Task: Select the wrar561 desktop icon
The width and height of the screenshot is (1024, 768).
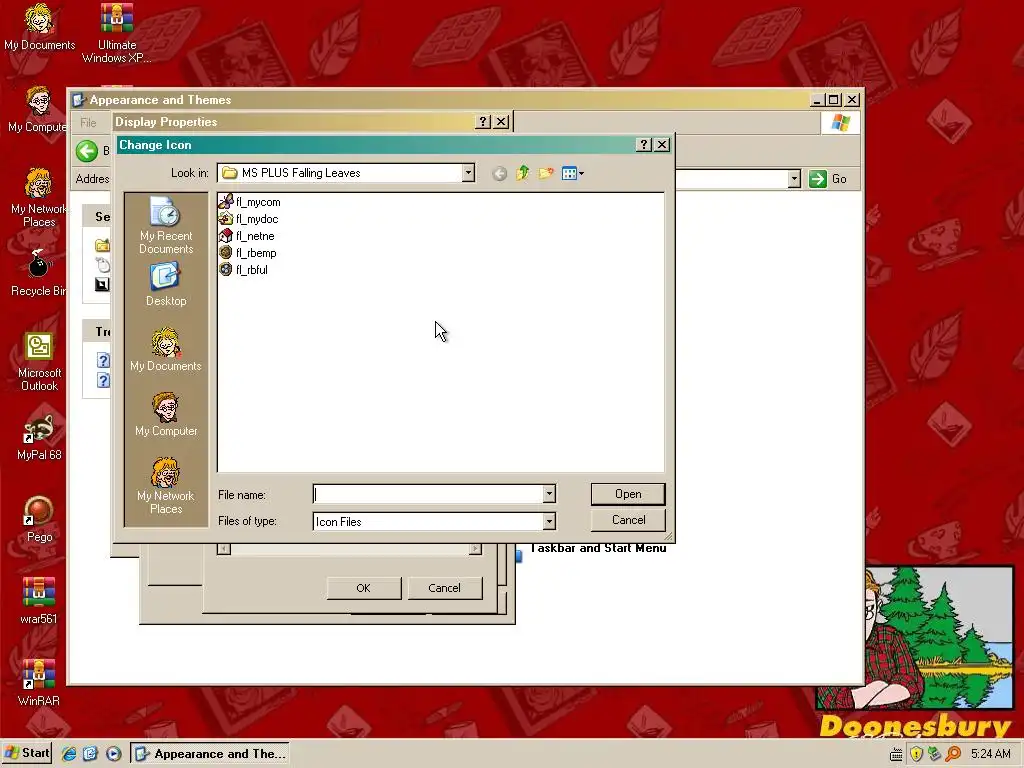Action: pyautogui.click(x=39, y=601)
